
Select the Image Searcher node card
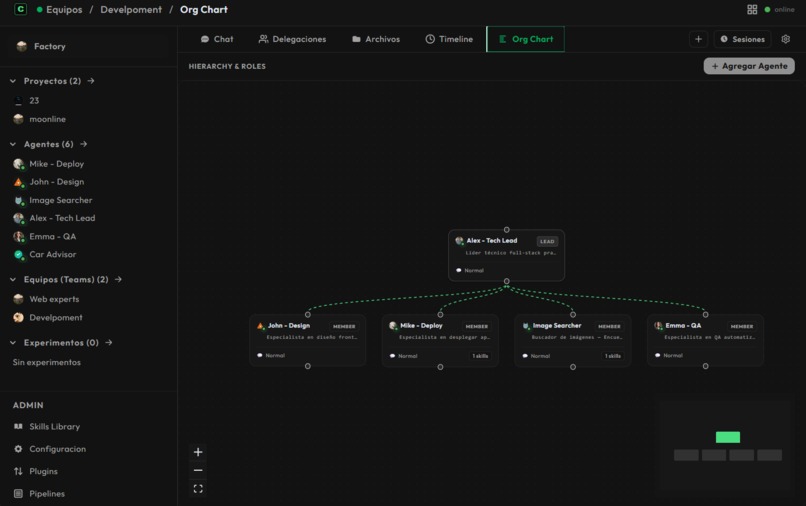[x=573, y=340]
